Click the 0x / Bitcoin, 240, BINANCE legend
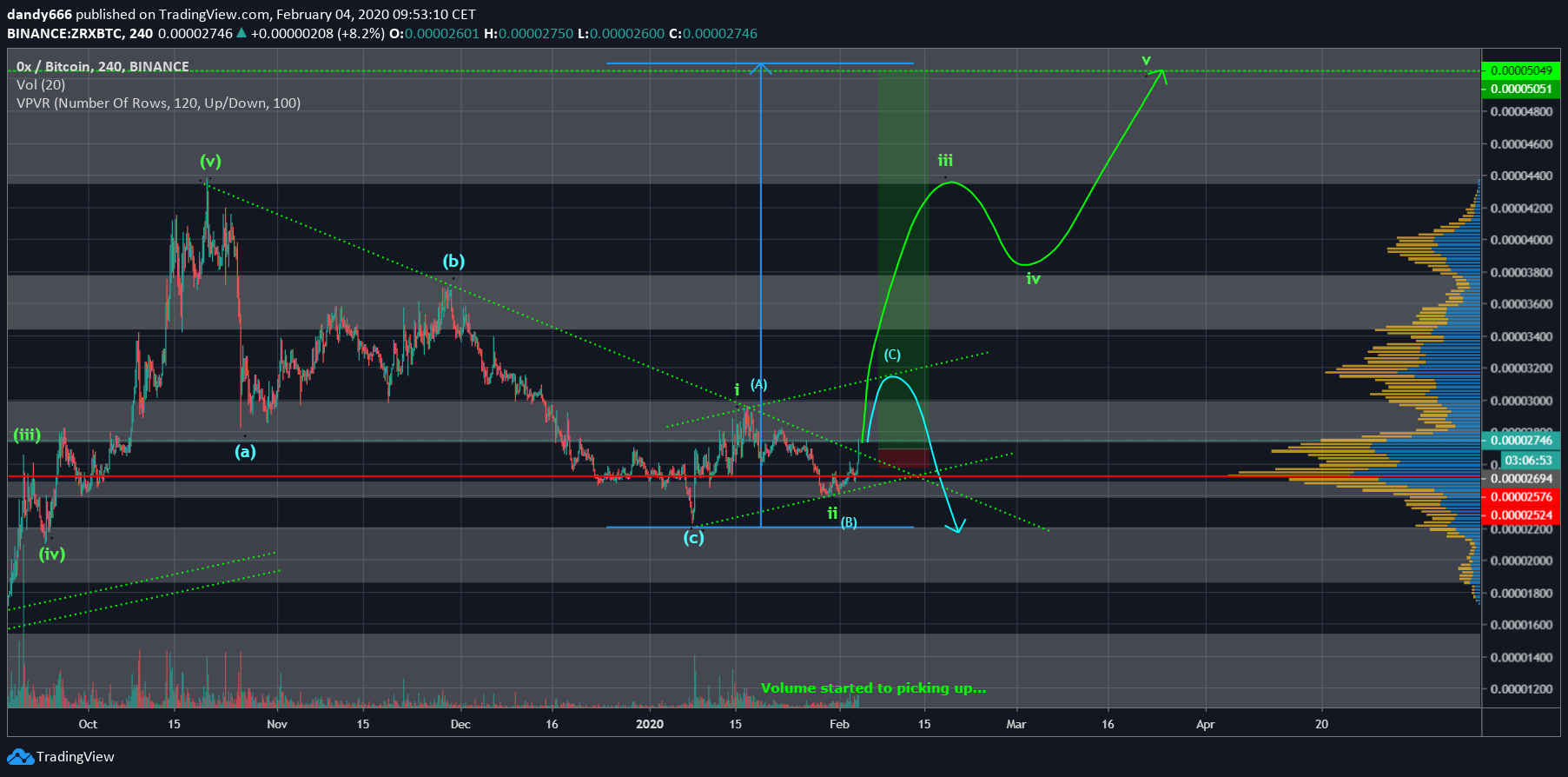The height and width of the screenshot is (777, 1568). tap(103, 66)
